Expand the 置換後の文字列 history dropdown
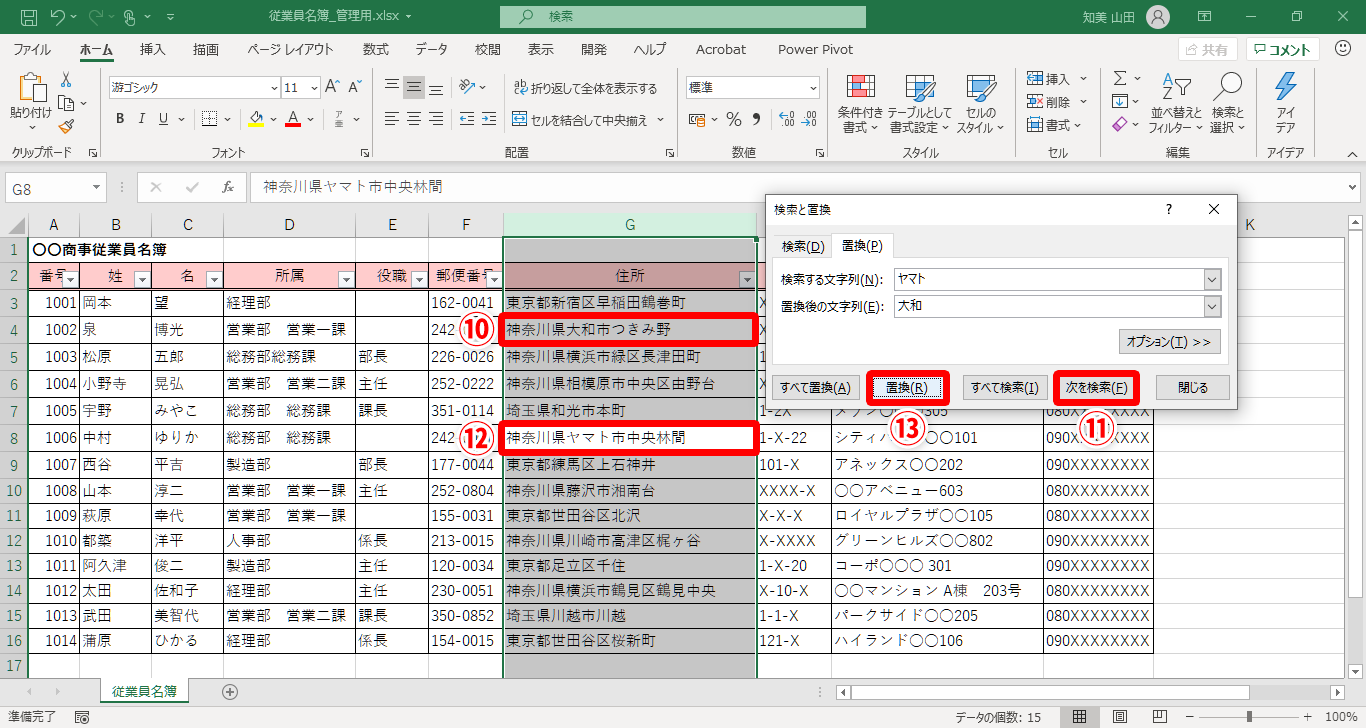This screenshot has width=1366, height=728. click(x=1213, y=307)
